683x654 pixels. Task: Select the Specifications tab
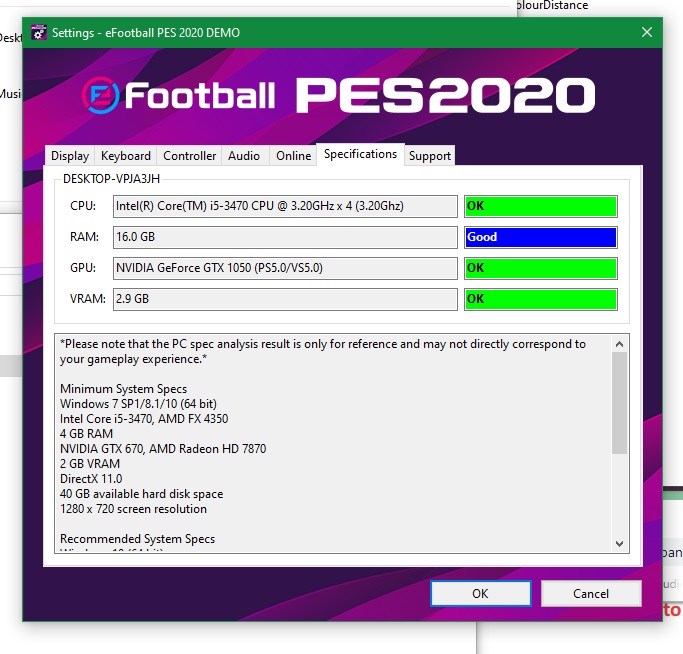pyautogui.click(x=360, y=154)
